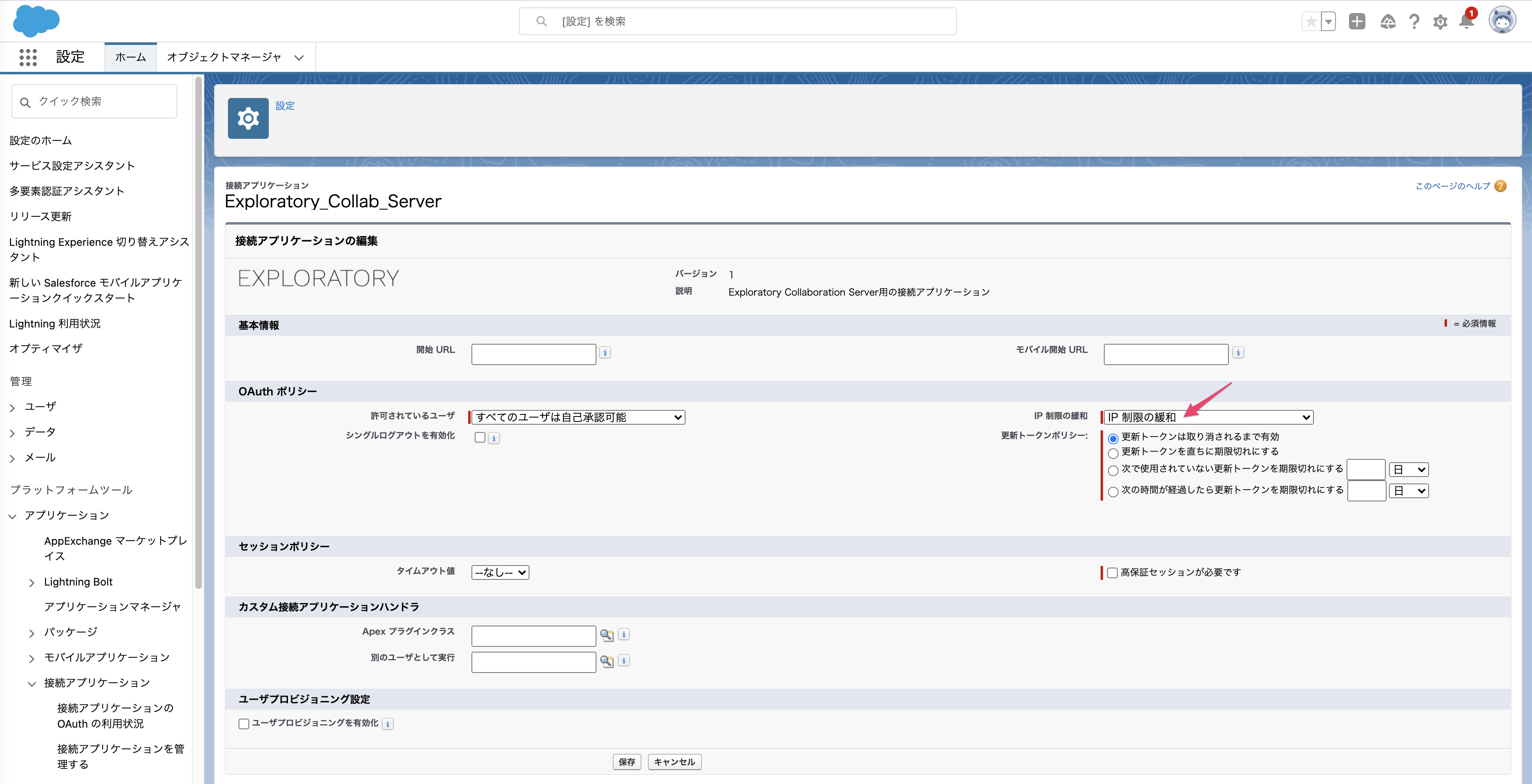This screenshot has width=1532, height=784.
Task: Open サービス設定アシスタント in sidebar
Action: coord(72,165)
